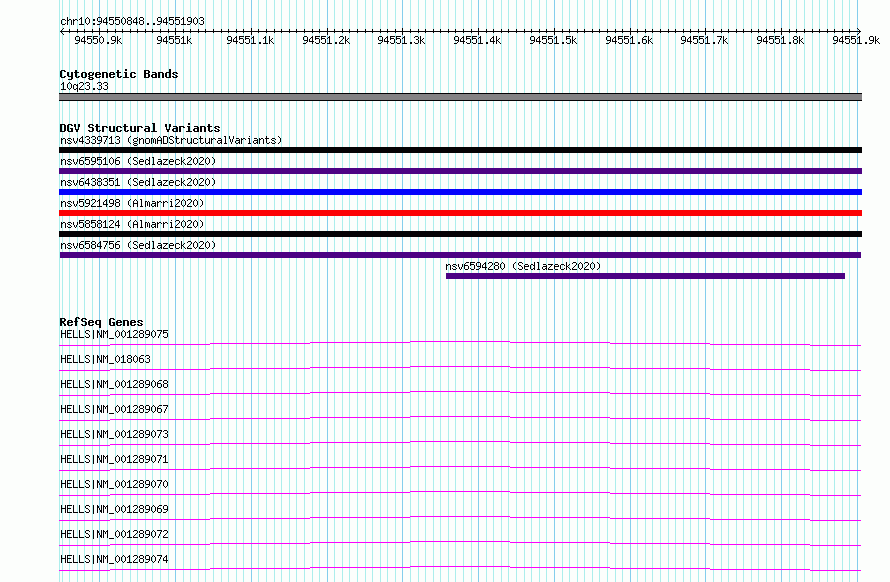This screenshot has height=582, width=890.
Task: Click the chr10:94550848..94551903 coordinate label
Action: [x=132, y=21]
